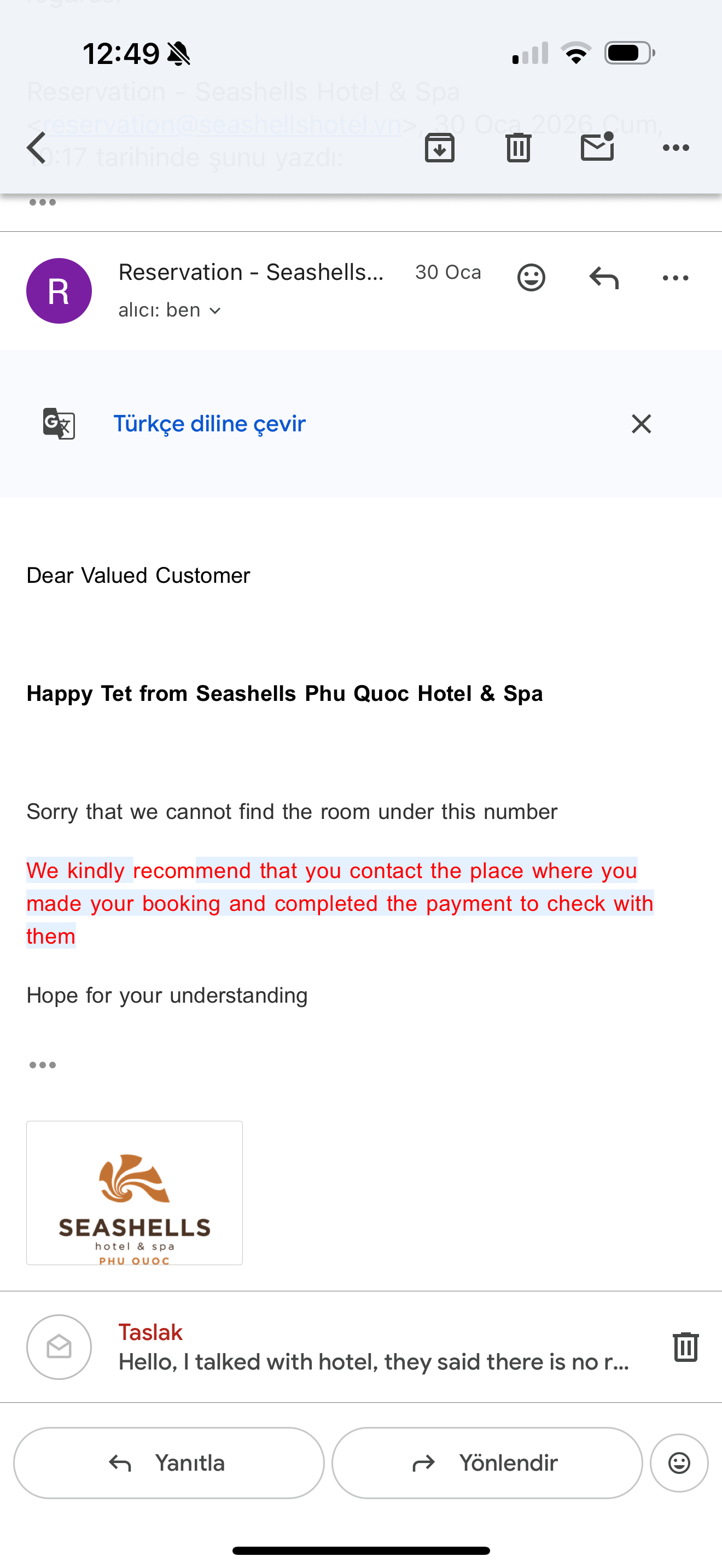Open more options for the Seashells message
722x1568 pixels.
676,278
